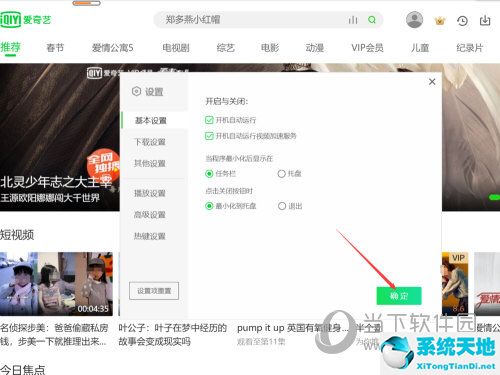Close the settings dialog
Viewport: 500px width, 375px height.
click(432, 82)
